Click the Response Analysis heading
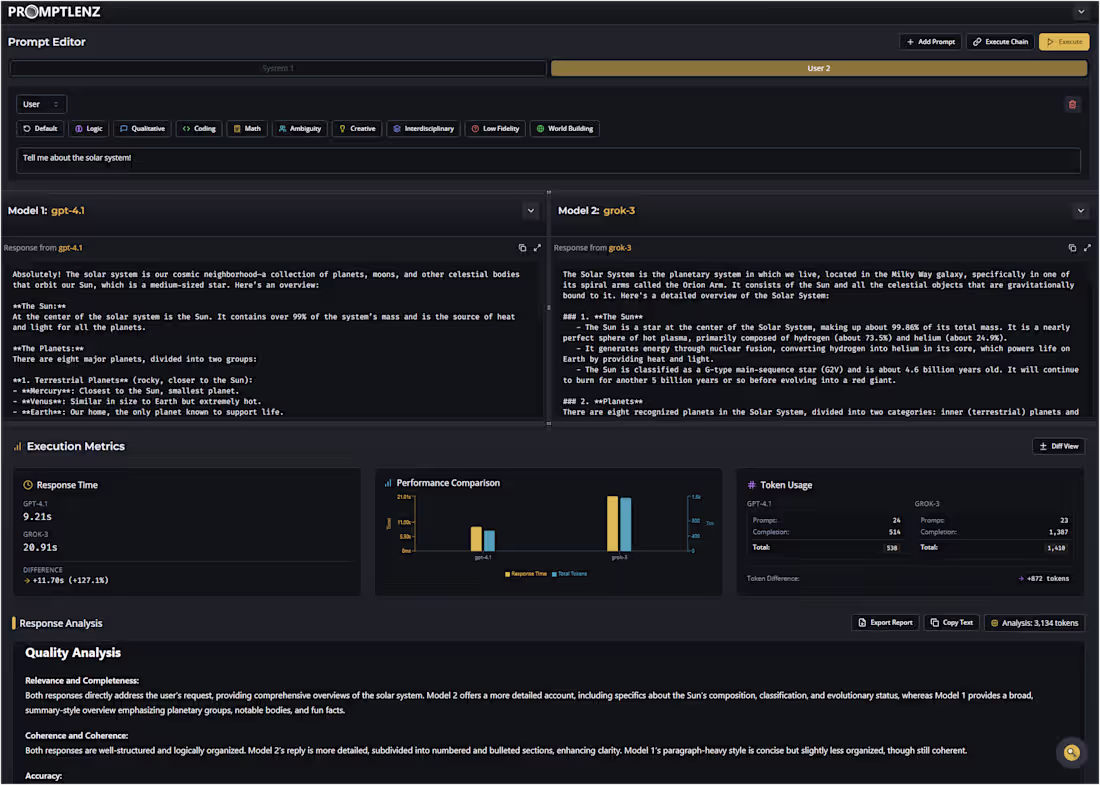Screen dimensions: 1100x785 tap(61, 624)
